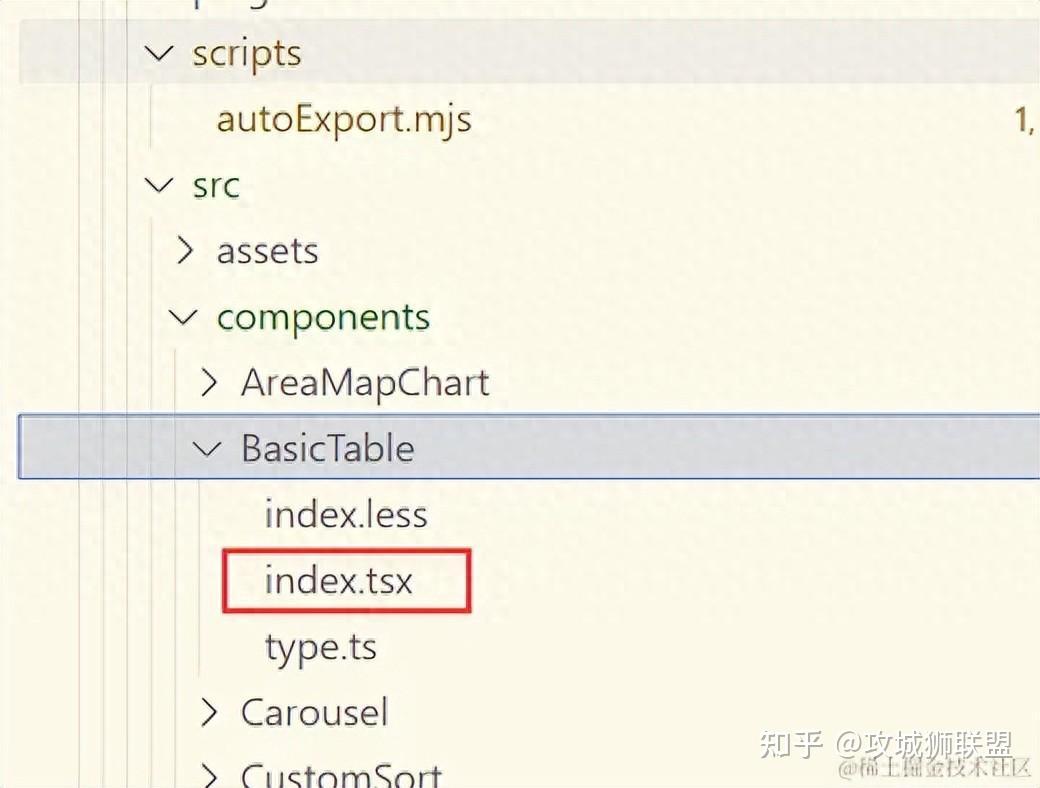Expand the assets folder chevron
The height and width of the screenshot is (788, 1040).
tap(184, 251)
